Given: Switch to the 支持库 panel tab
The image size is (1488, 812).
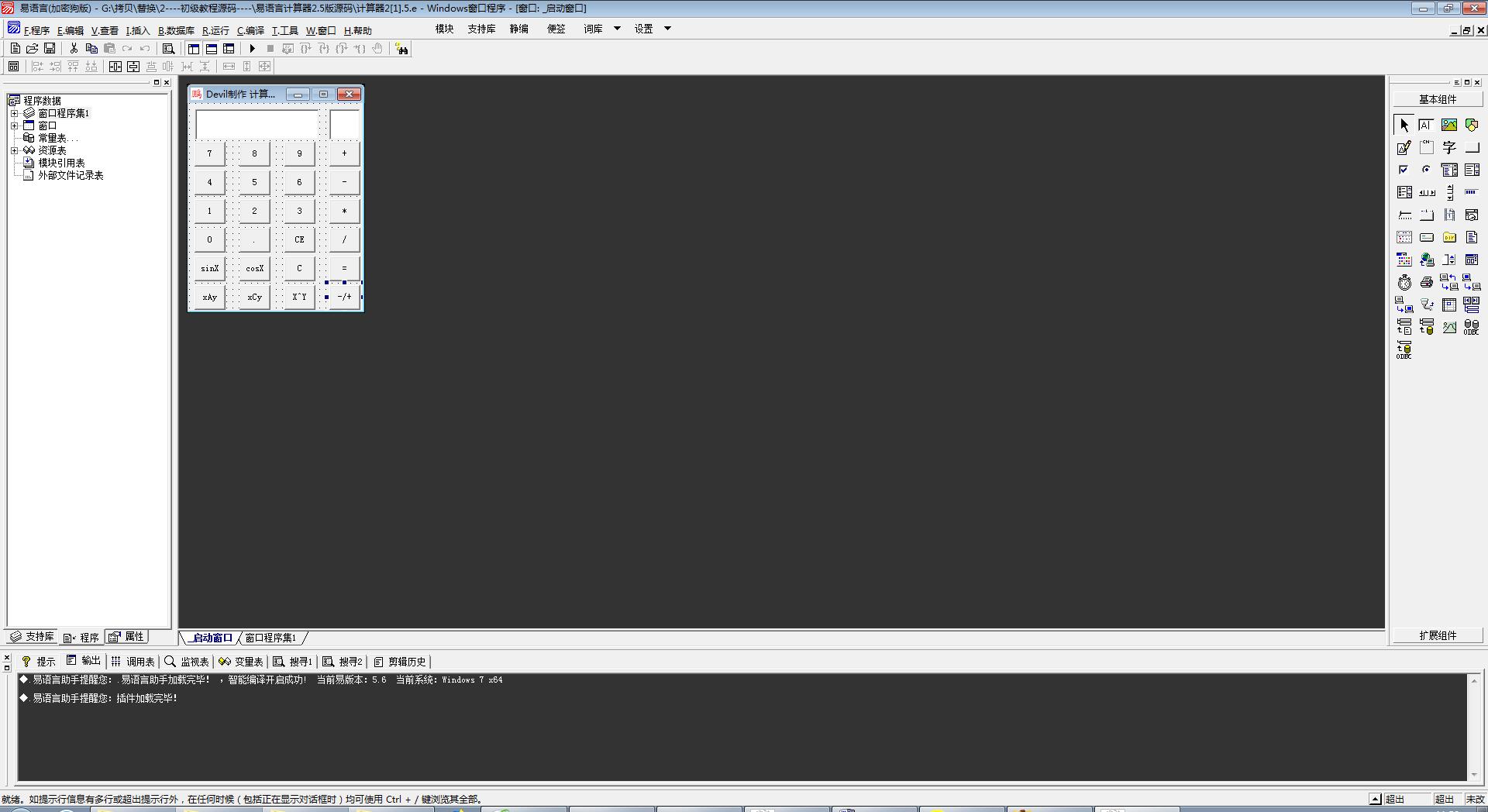Looking at the screenshot, I should (33, 636).
